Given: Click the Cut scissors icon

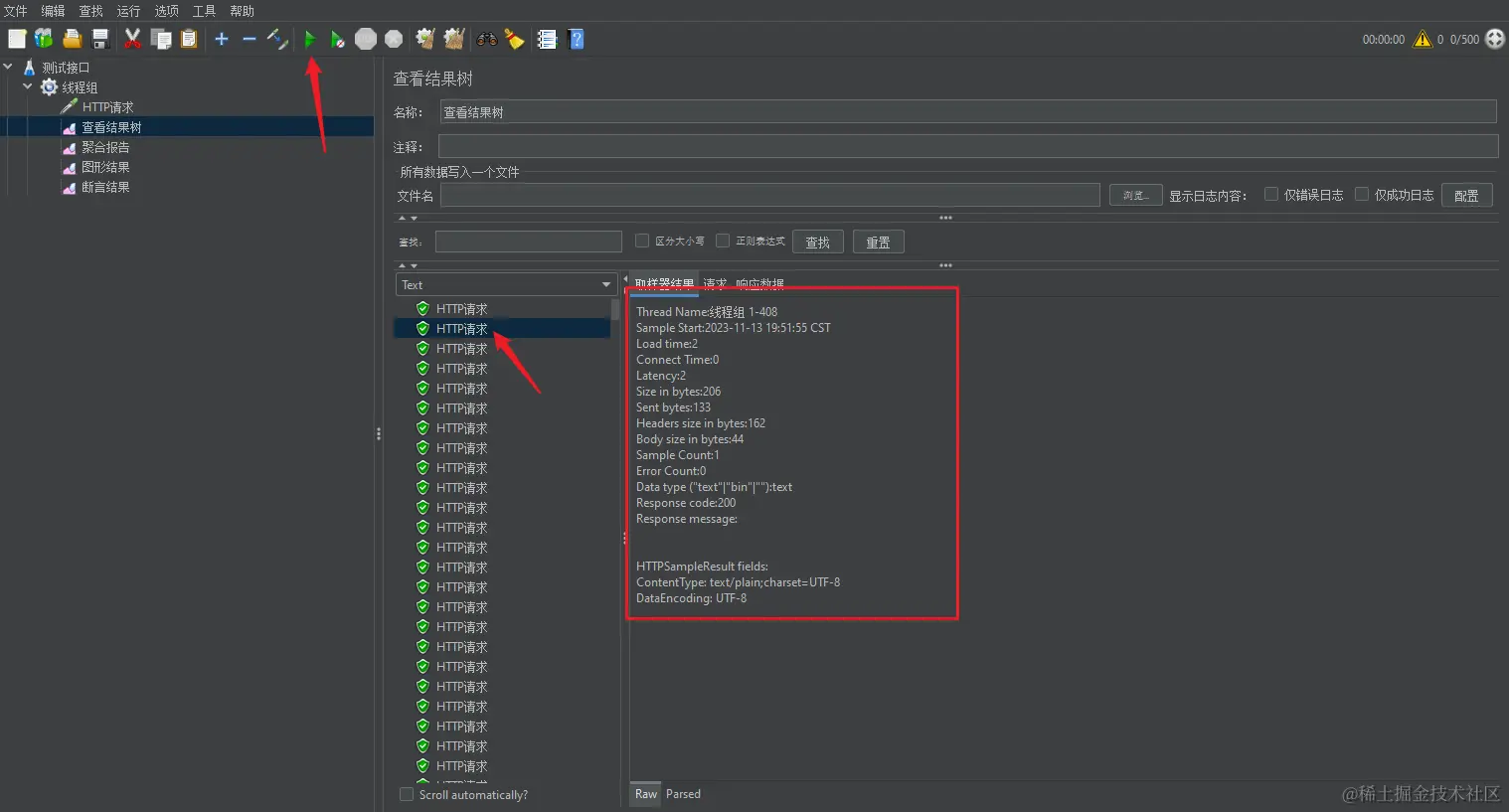Looking at the screenshot, I should [132, 39].
